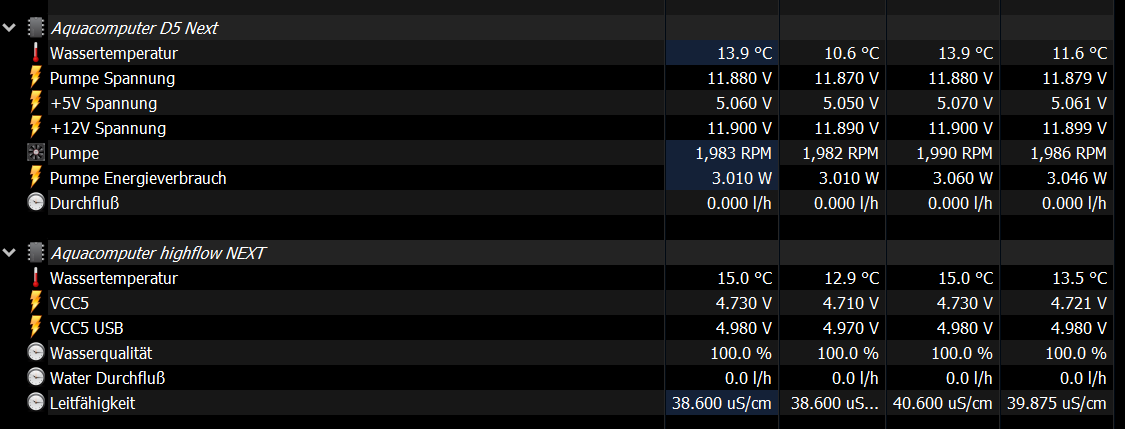The width and height of the screenshot is (1125, 429).
Task: Collapse the Aquacomputer D5 Next group
Action: [x=9, y=29]
